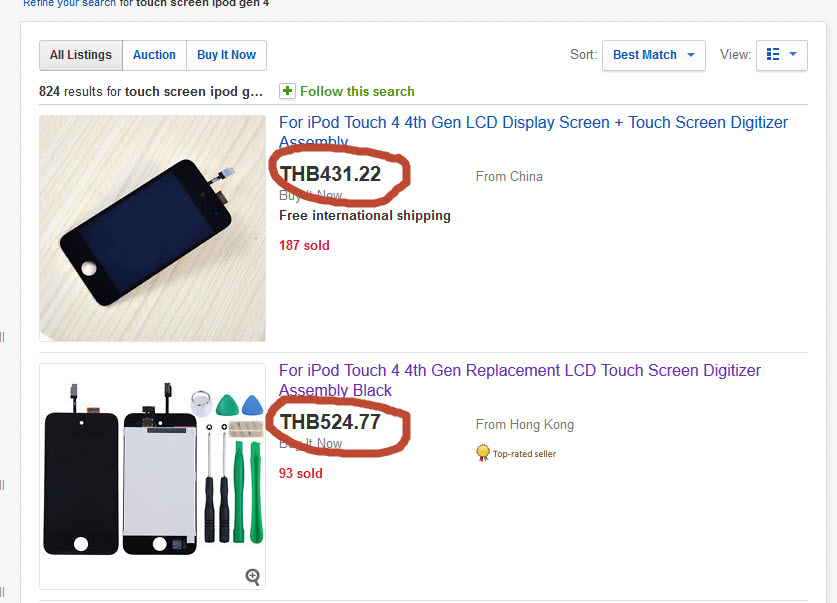Viewport: 837px width, 603px height.
Task: Open the Best Match sort dropdown
Action: click(x=653, y=55)
